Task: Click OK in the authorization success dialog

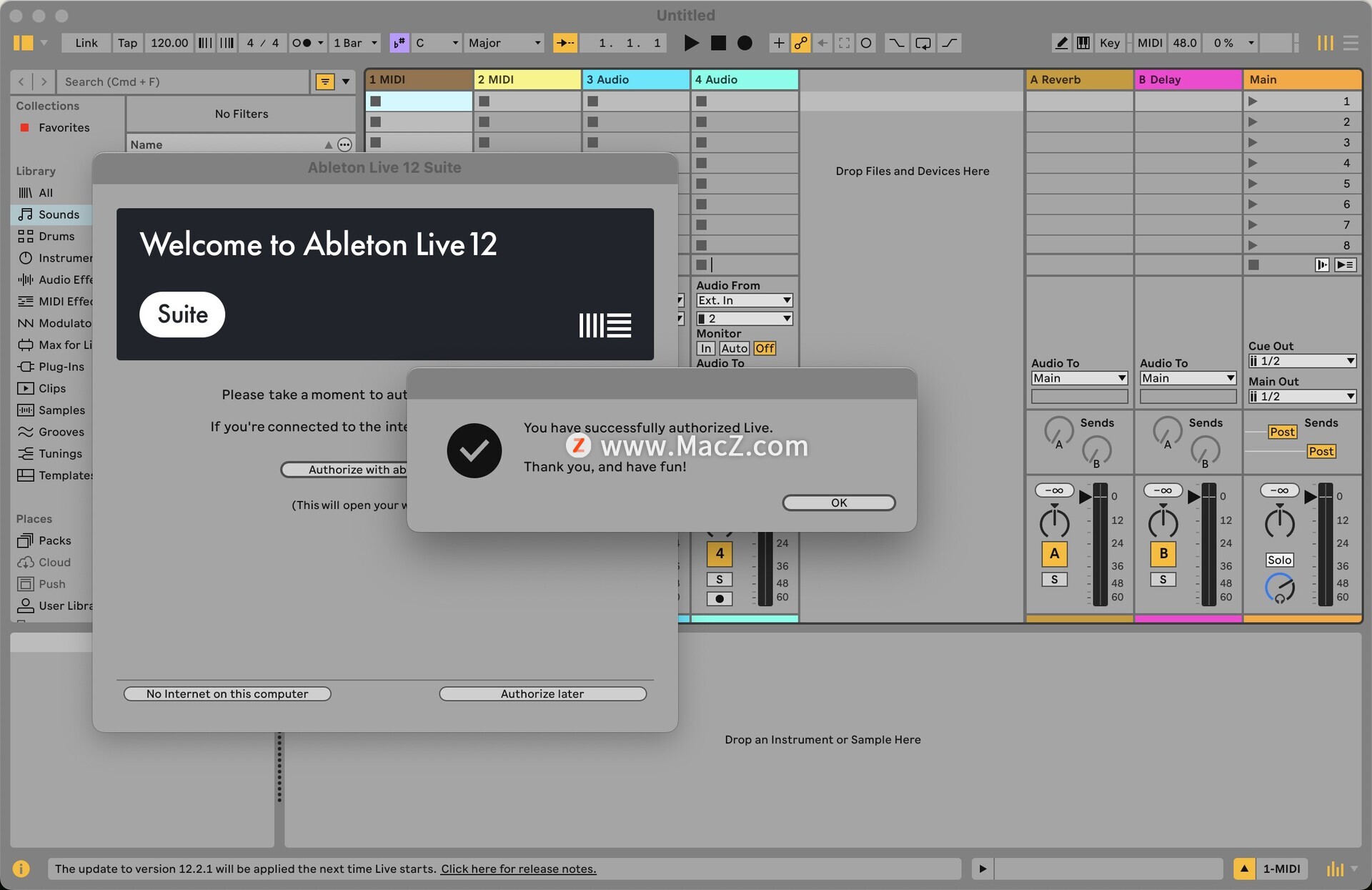Action: coord(839,503)
